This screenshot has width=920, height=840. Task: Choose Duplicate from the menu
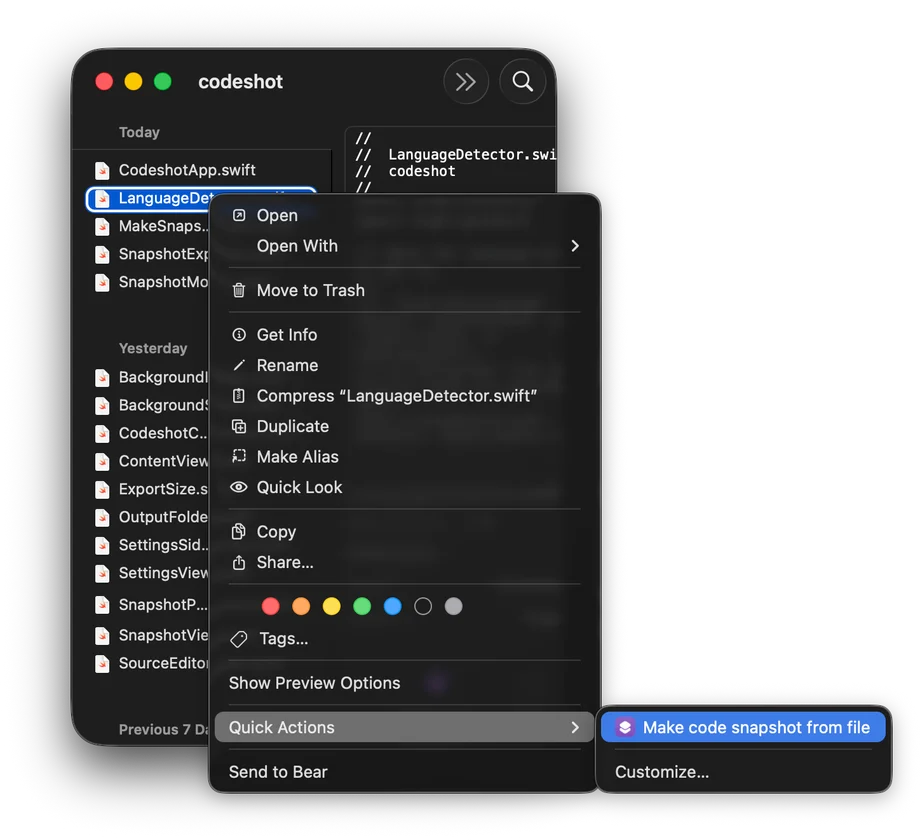pos(404,426)
